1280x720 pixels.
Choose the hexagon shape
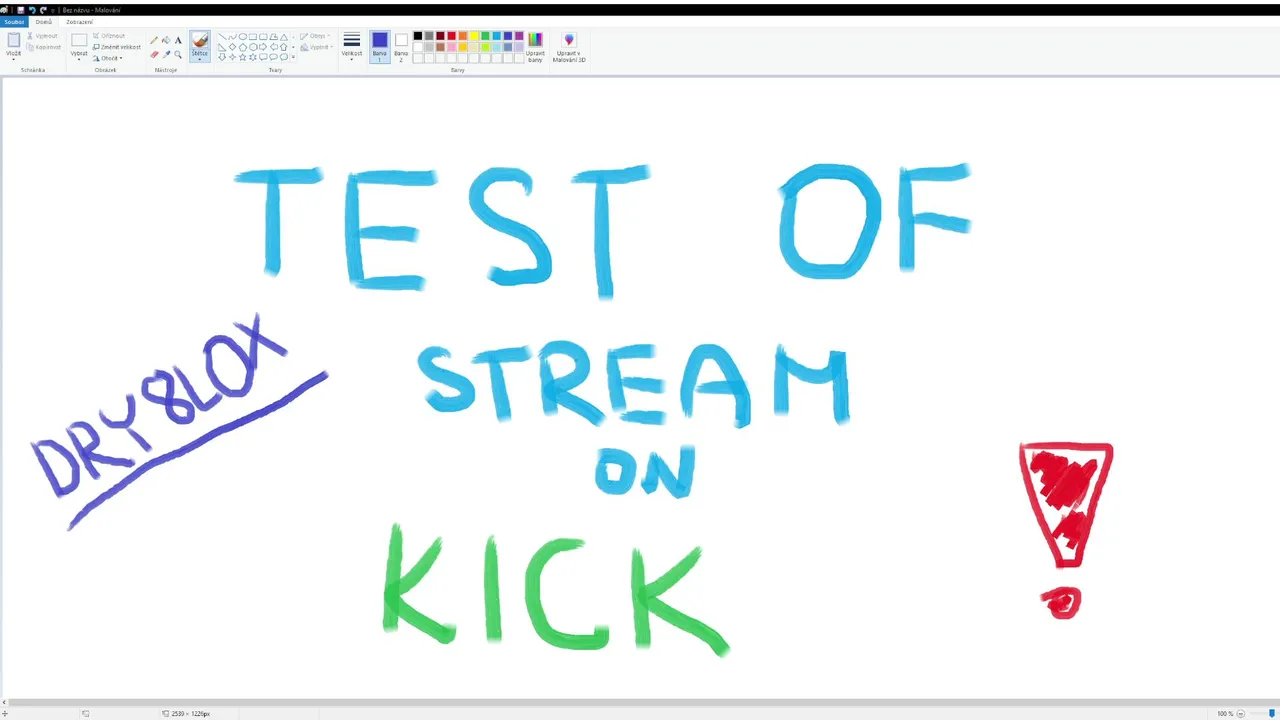click(253, 47)
